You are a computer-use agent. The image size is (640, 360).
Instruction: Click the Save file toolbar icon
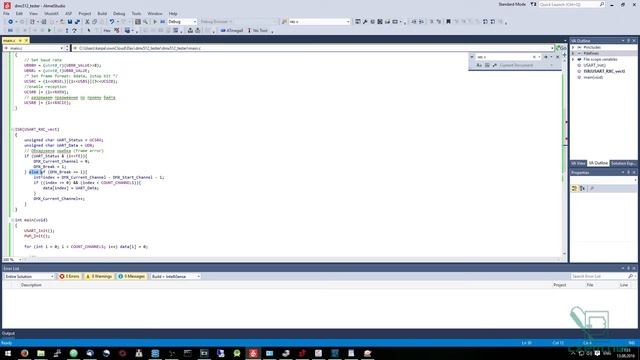(70, 22)
